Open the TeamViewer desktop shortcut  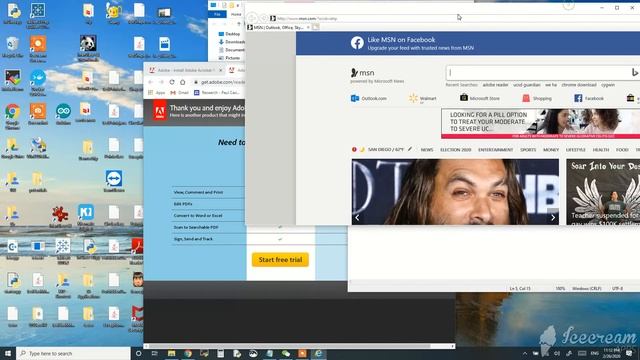point(113,182)
